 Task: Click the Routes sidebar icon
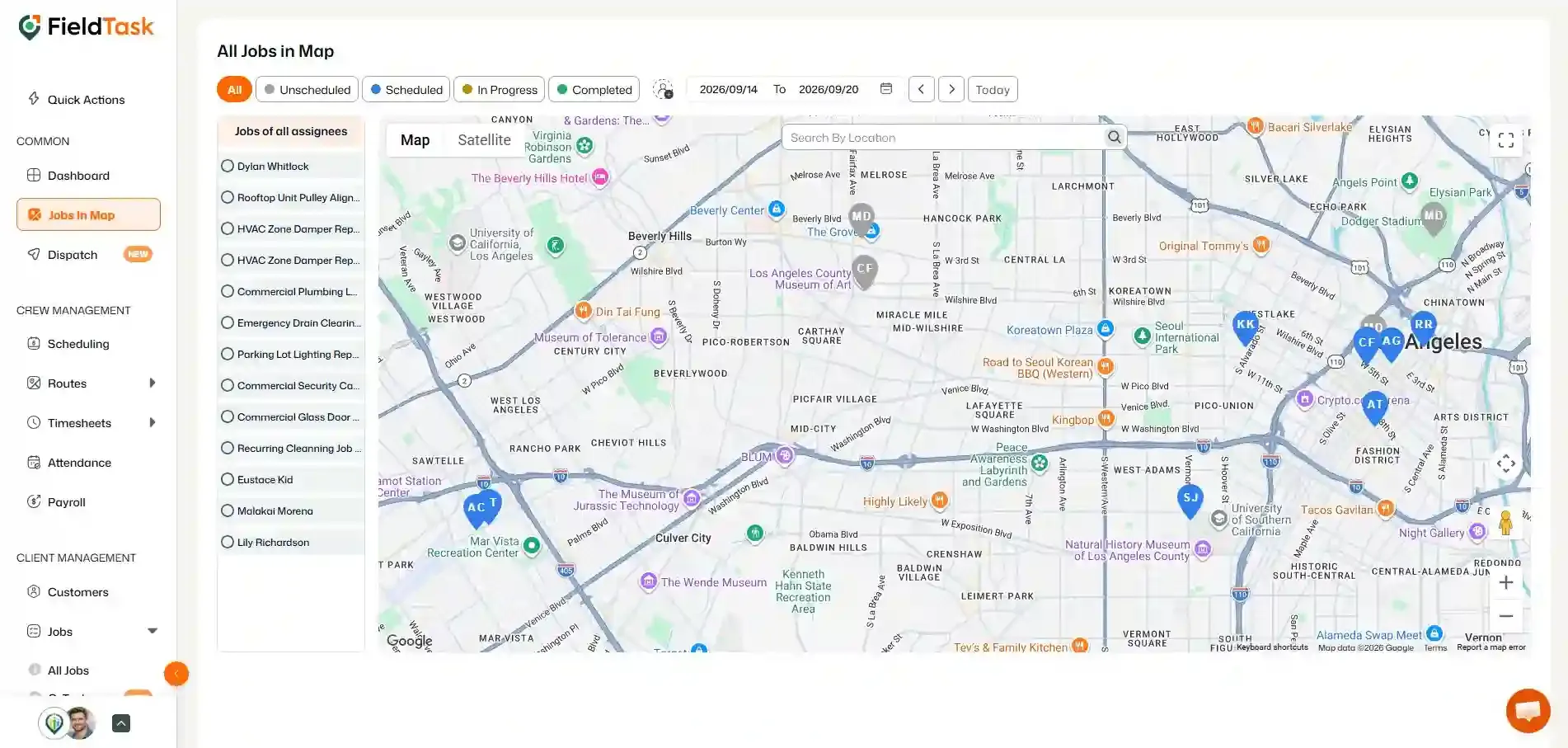click(34, 383)
